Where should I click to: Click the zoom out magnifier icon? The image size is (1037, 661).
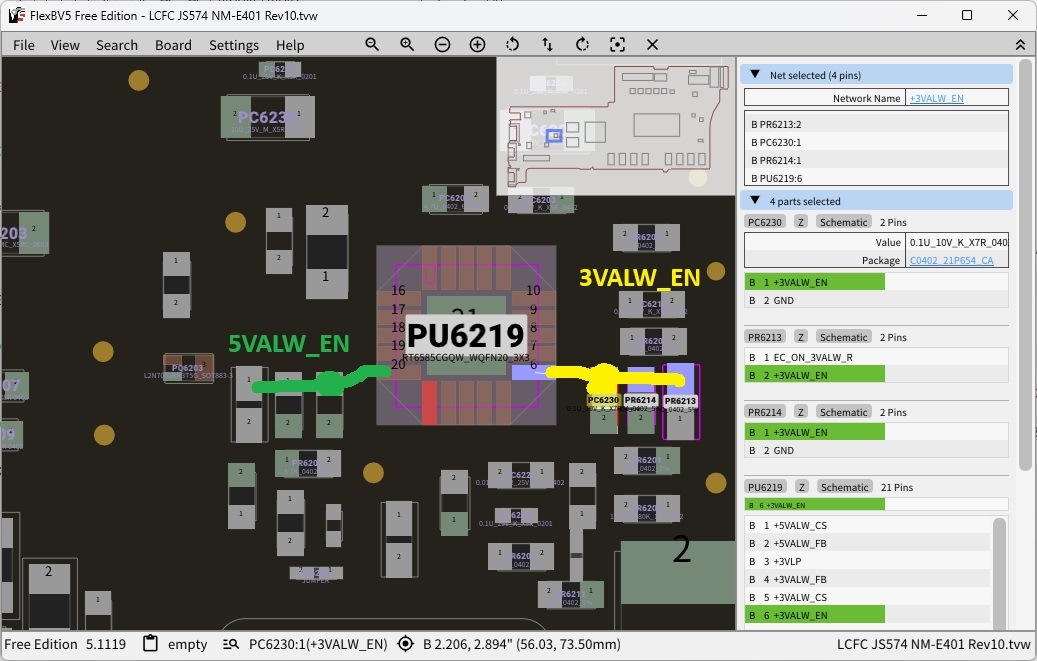pos(372,45)
